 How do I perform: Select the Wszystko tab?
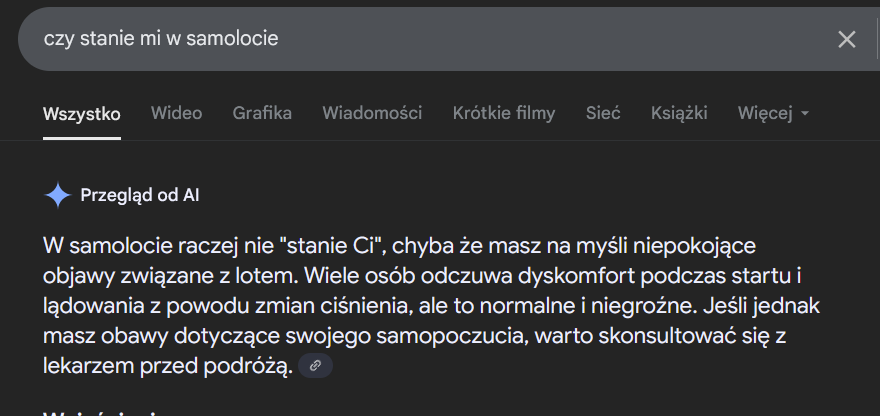pyautogui.click(x=82, y=113)
